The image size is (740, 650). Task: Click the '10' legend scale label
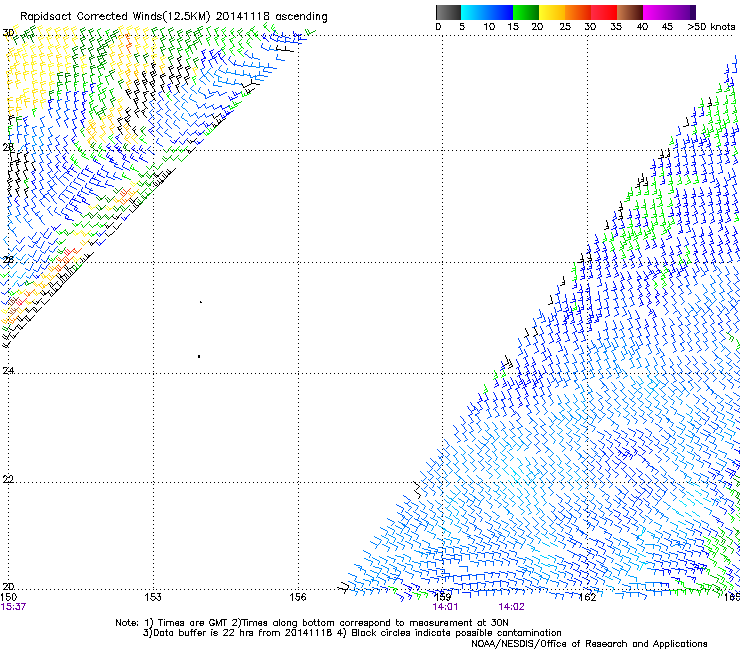[x=489, y=27]
